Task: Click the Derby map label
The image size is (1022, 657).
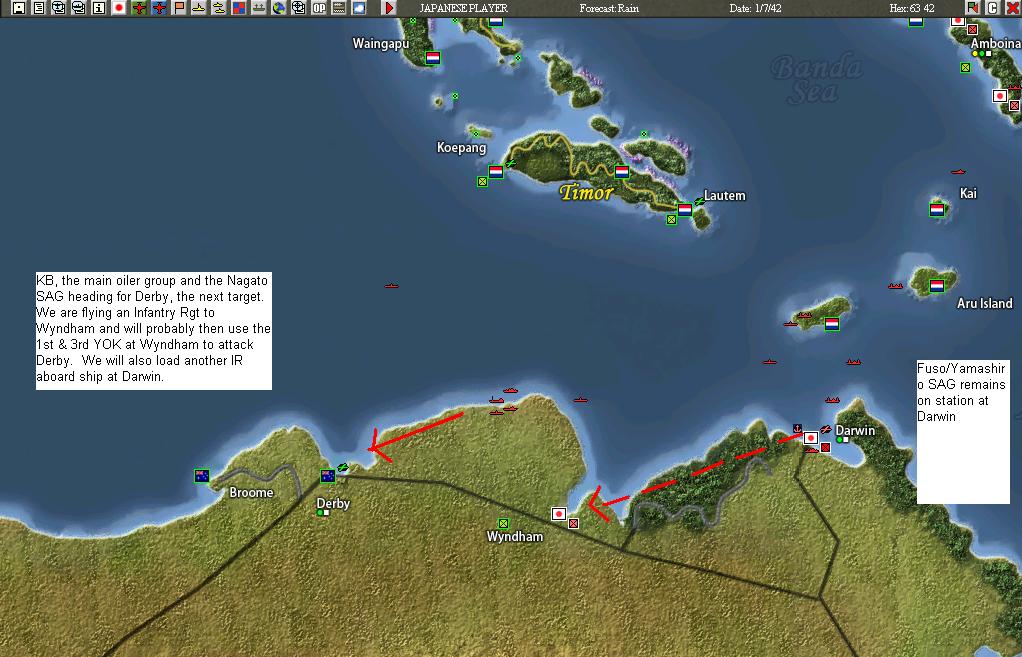Action: 333,503
